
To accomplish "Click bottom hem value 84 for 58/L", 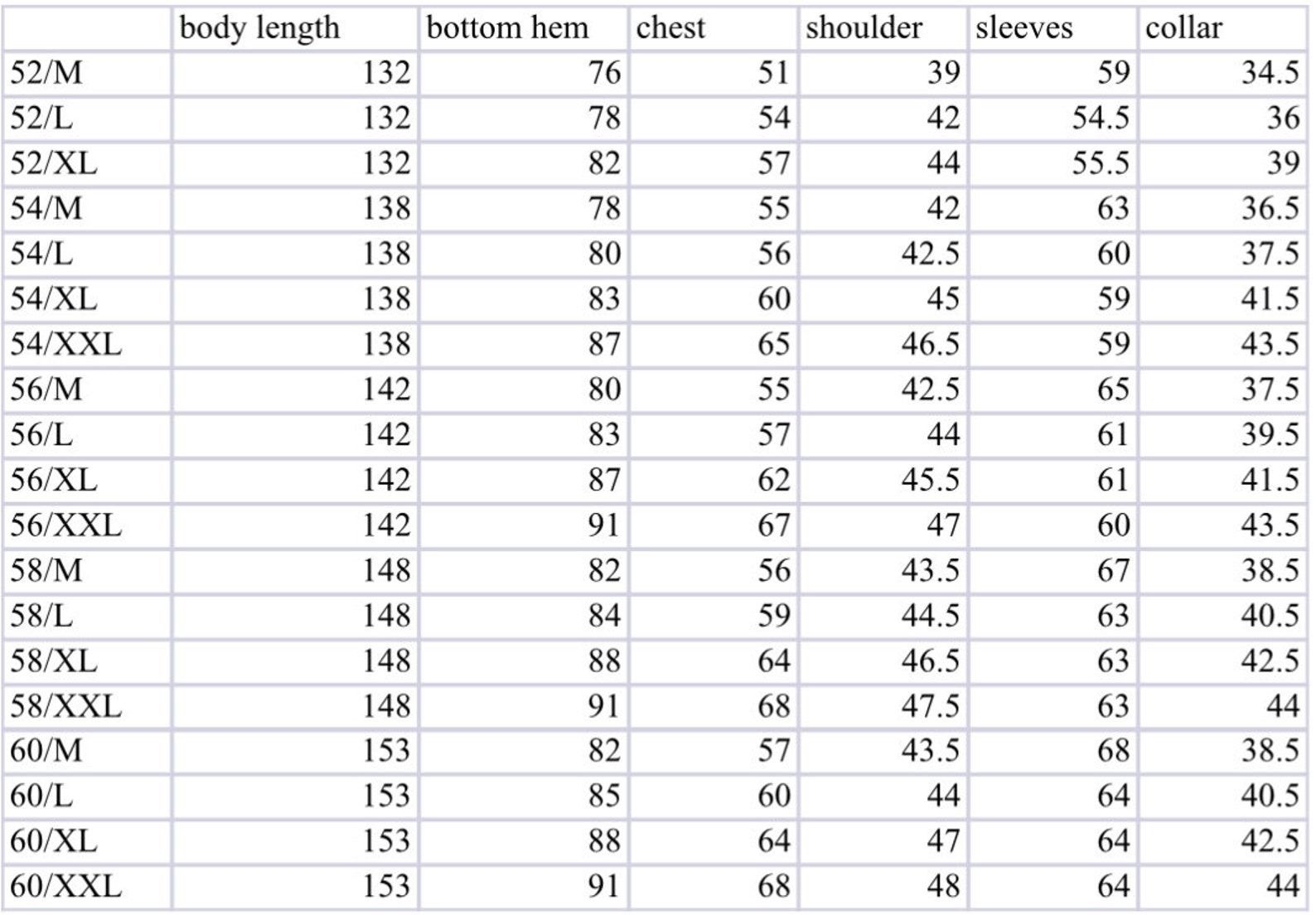I will [604, 616].
